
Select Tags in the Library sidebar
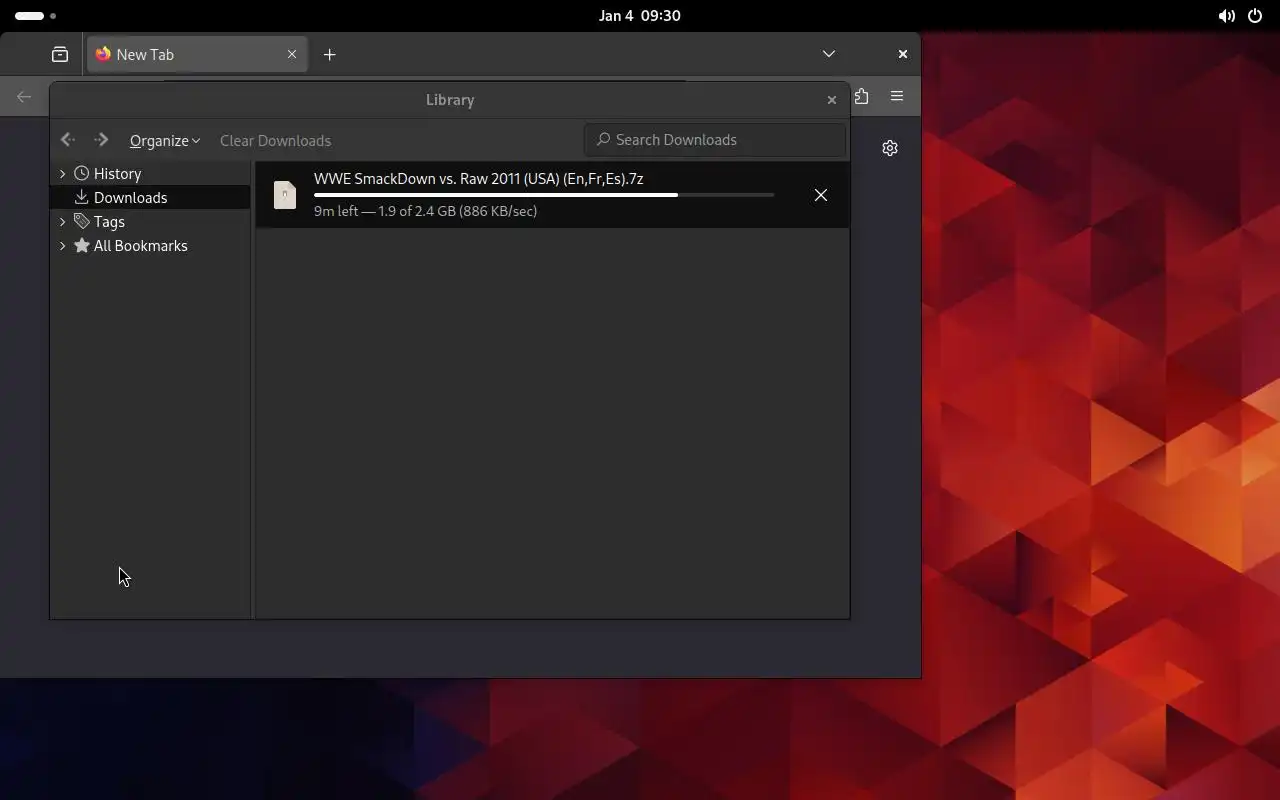coord(109,222)
